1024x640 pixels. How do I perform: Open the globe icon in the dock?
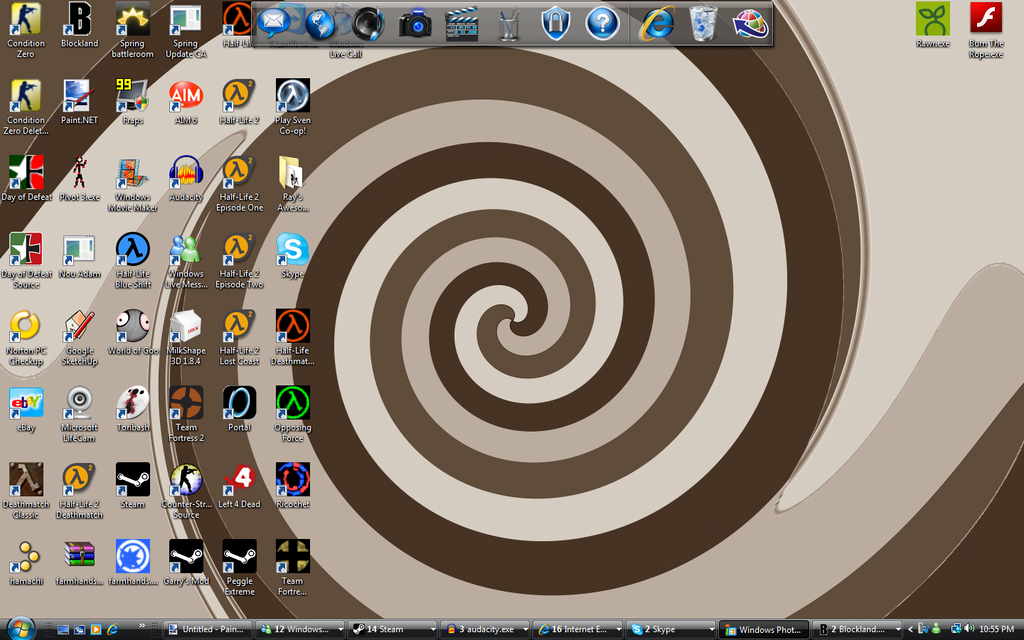click(320, 24)
